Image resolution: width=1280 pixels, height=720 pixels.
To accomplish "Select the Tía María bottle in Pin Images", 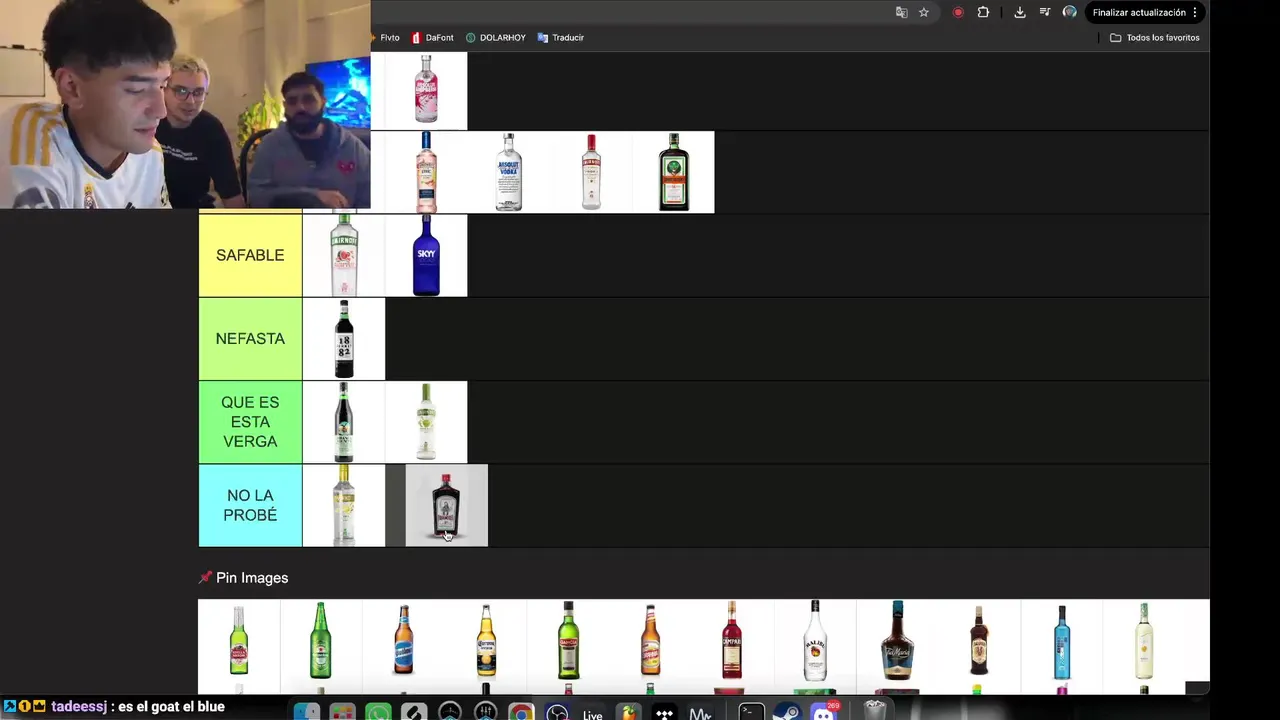I will tap(897, 640).
